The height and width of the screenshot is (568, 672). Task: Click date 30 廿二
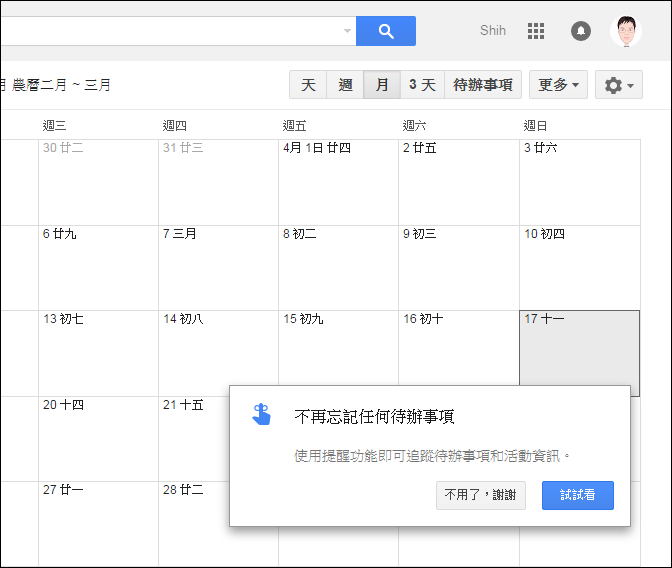(x=63, y=148)
